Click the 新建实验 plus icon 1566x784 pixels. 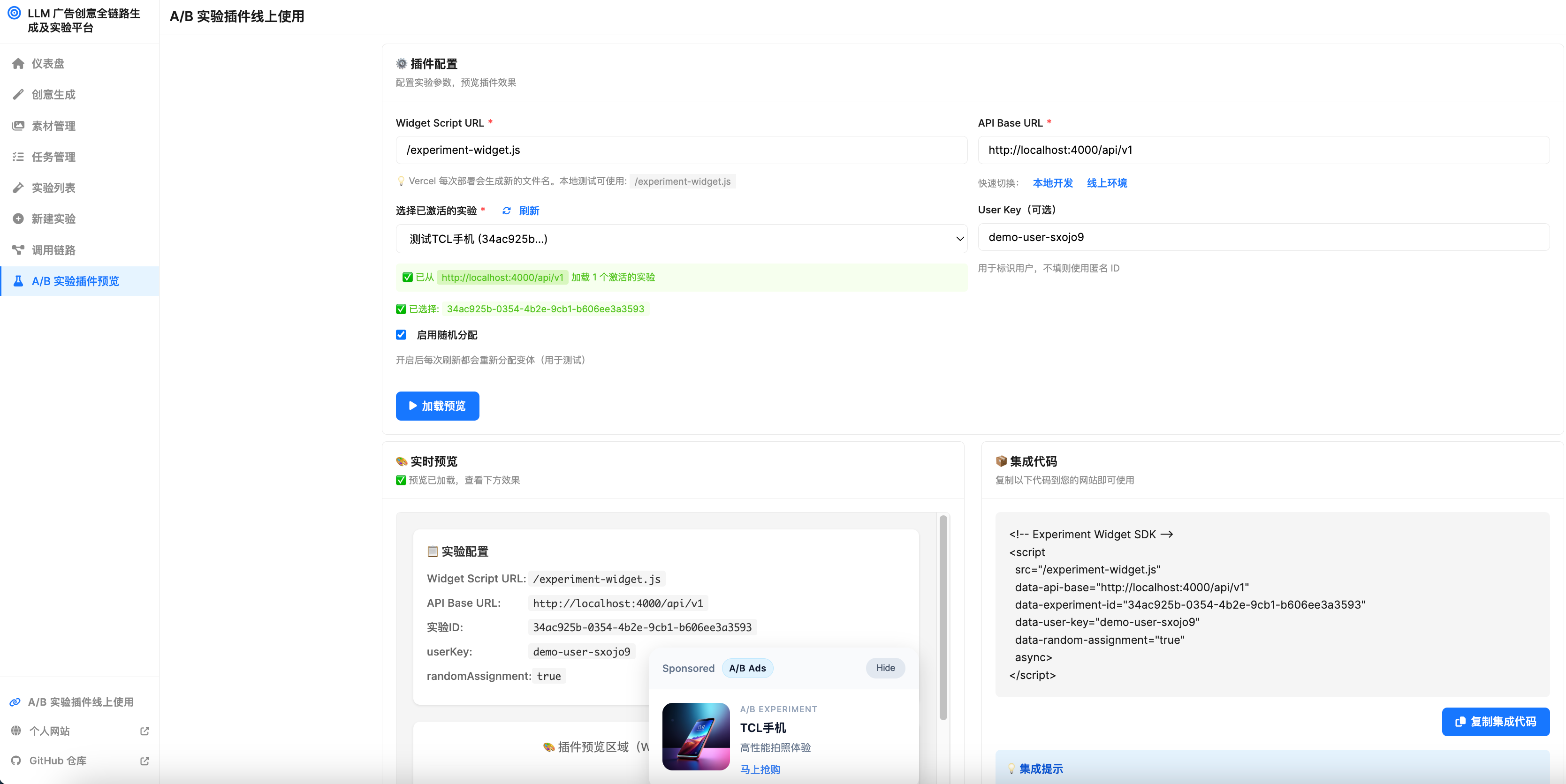(18, 219)
